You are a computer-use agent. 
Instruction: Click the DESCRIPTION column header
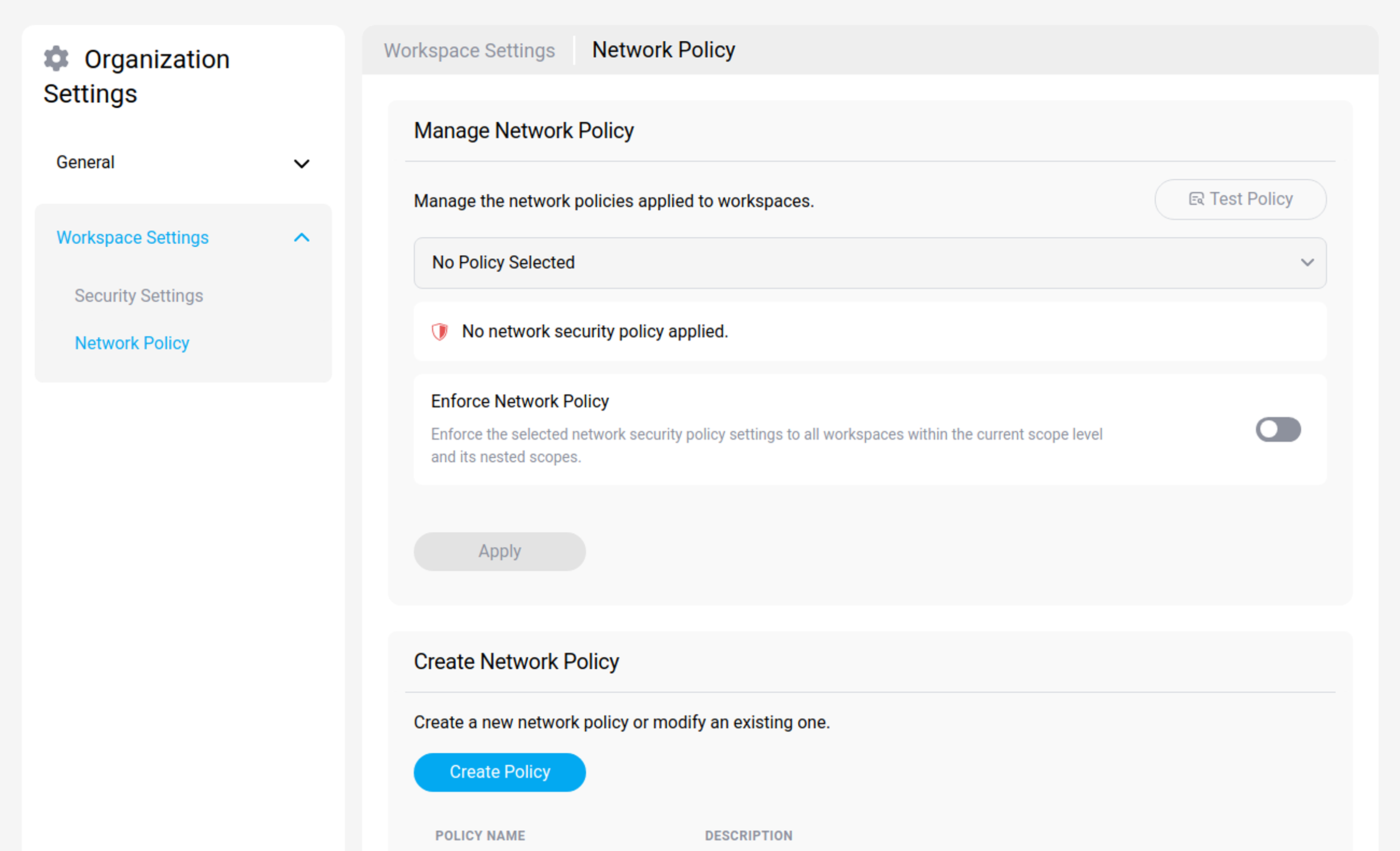[748, 836]
